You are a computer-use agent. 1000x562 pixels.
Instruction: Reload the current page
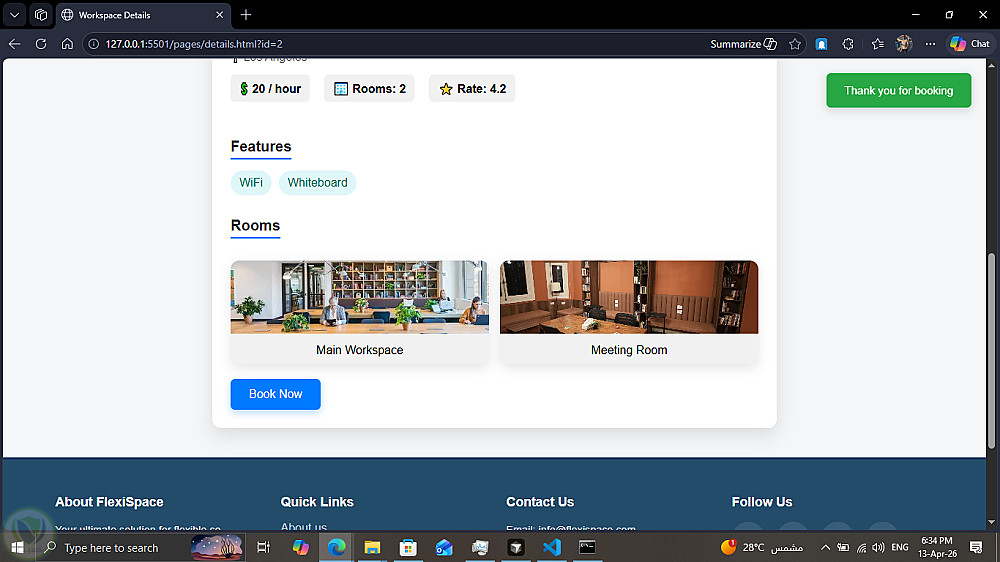pyautogui.click(x=41, y=44)
